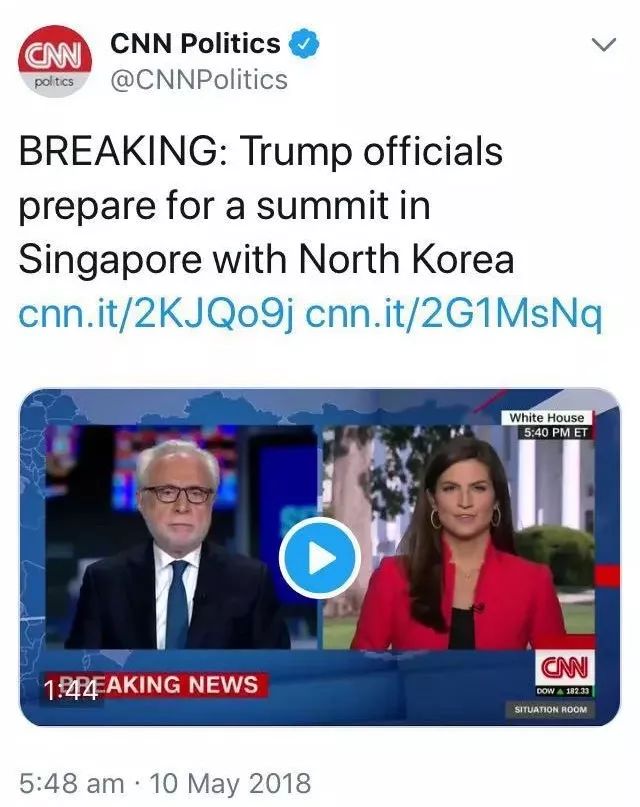Click the 10 May 2018 date
The image size is (640, 807).
pos(230,783)
